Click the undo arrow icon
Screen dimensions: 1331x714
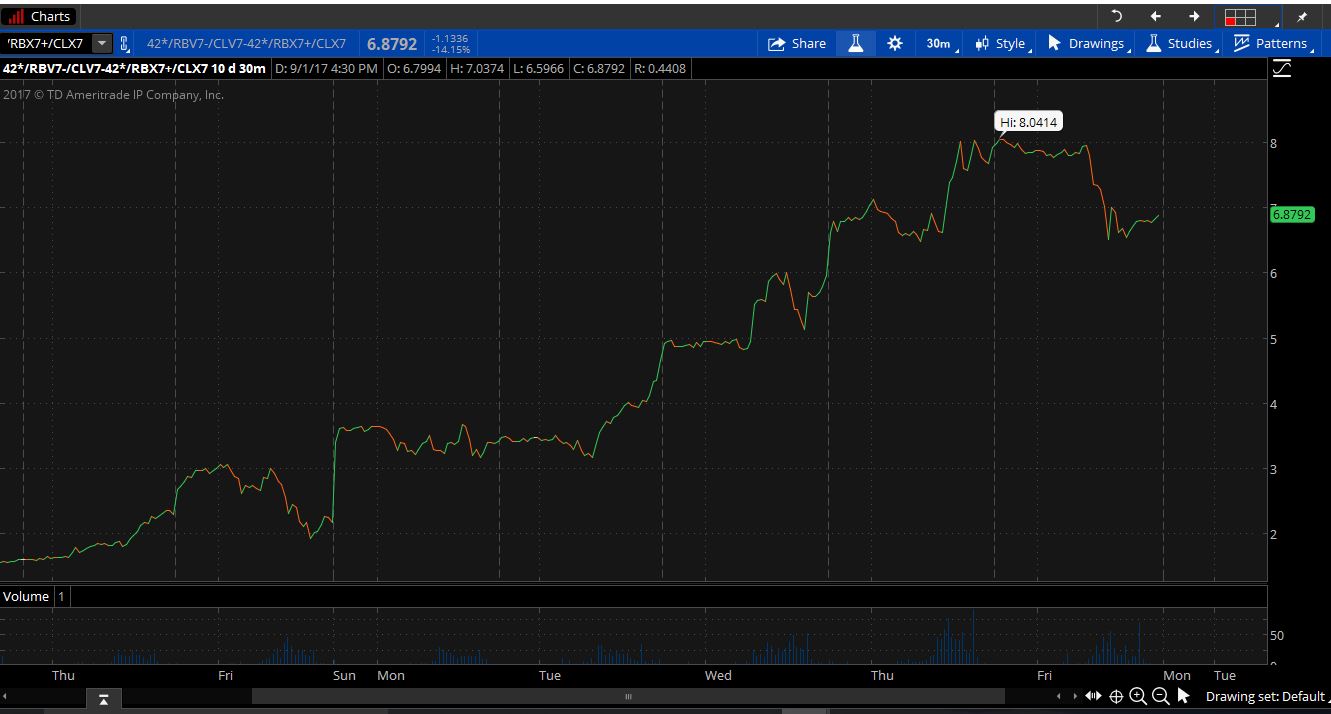pyautogui.click(x=1117, y=16)
